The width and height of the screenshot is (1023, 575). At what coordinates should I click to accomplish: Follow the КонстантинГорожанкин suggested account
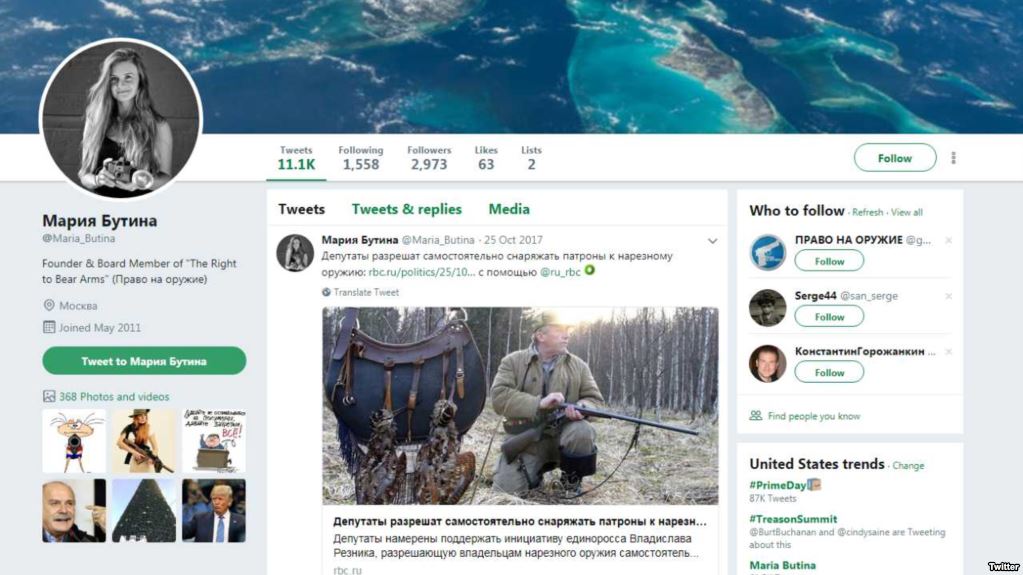829,373
